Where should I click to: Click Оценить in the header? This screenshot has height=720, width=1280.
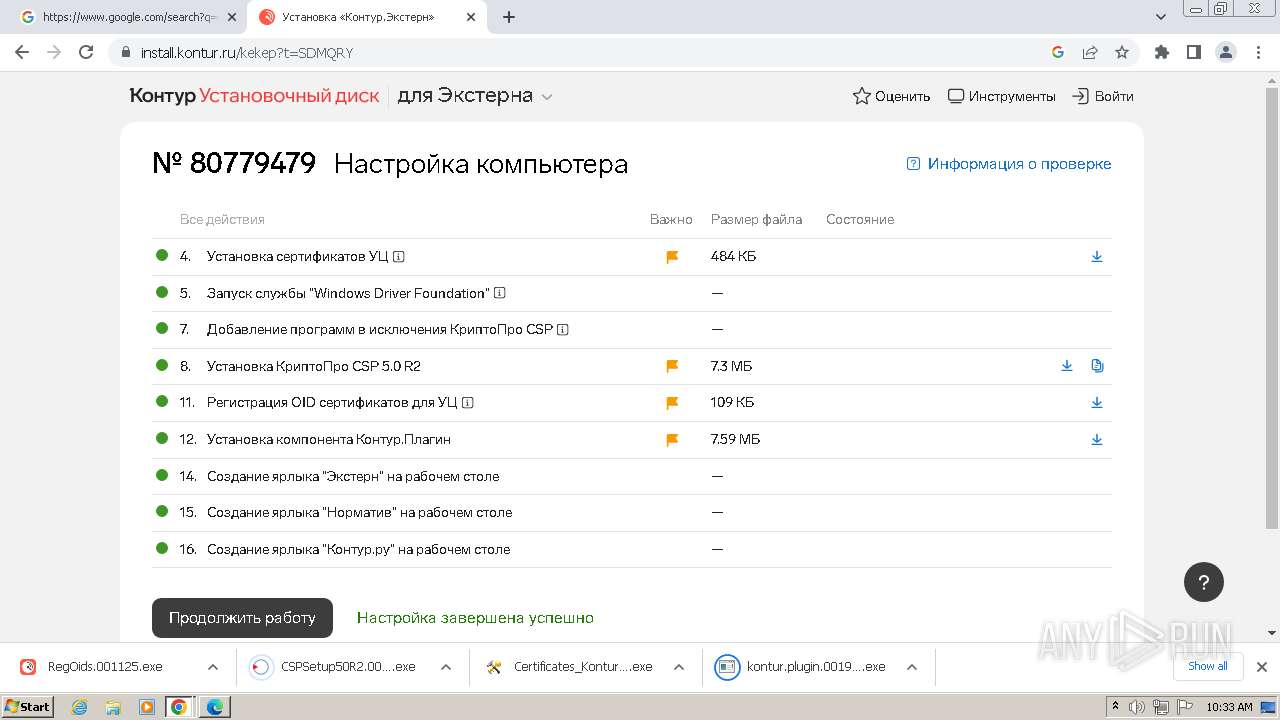[x=891, y=96]
